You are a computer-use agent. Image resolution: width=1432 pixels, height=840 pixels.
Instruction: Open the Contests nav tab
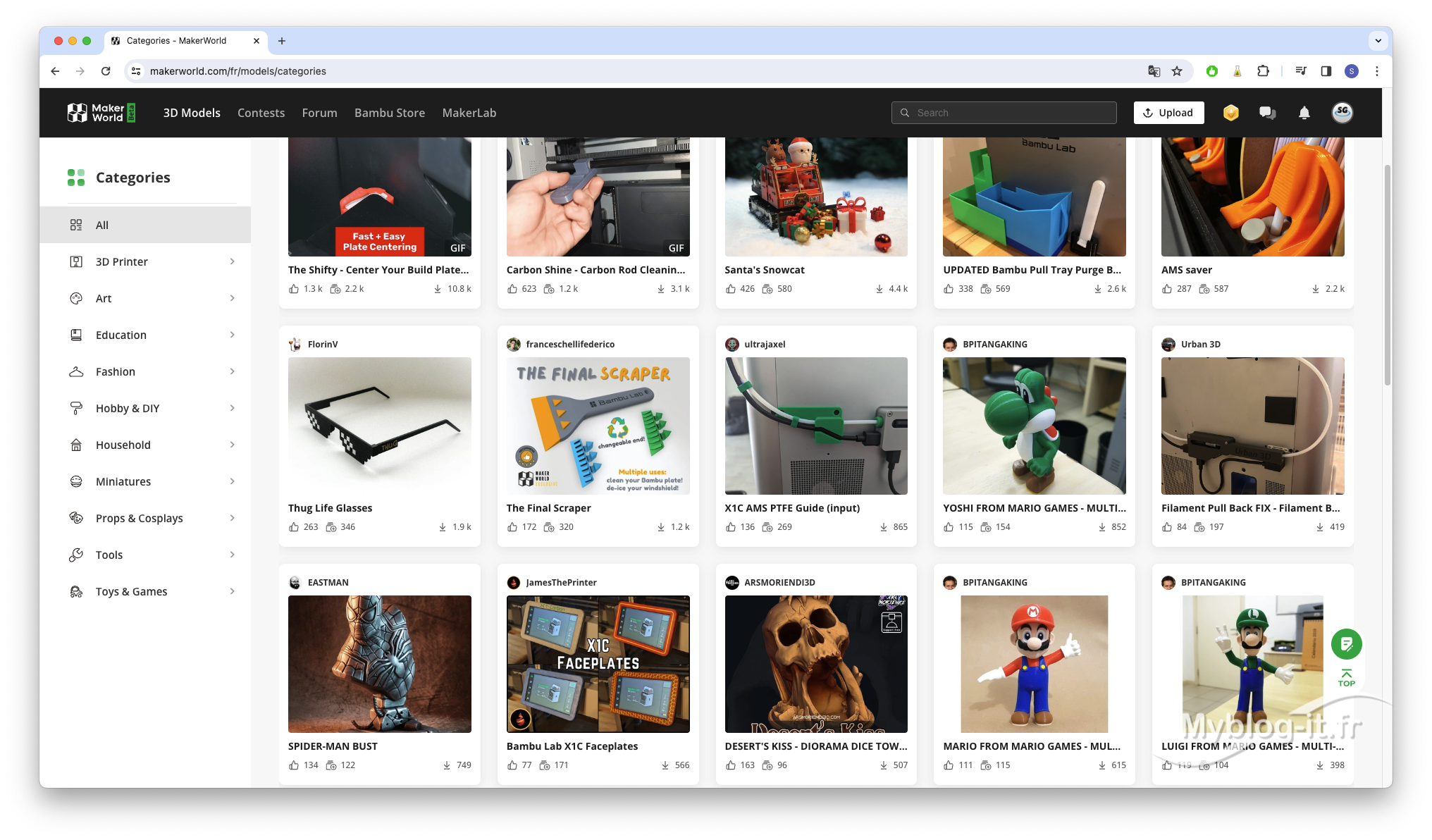pos(261,113)
